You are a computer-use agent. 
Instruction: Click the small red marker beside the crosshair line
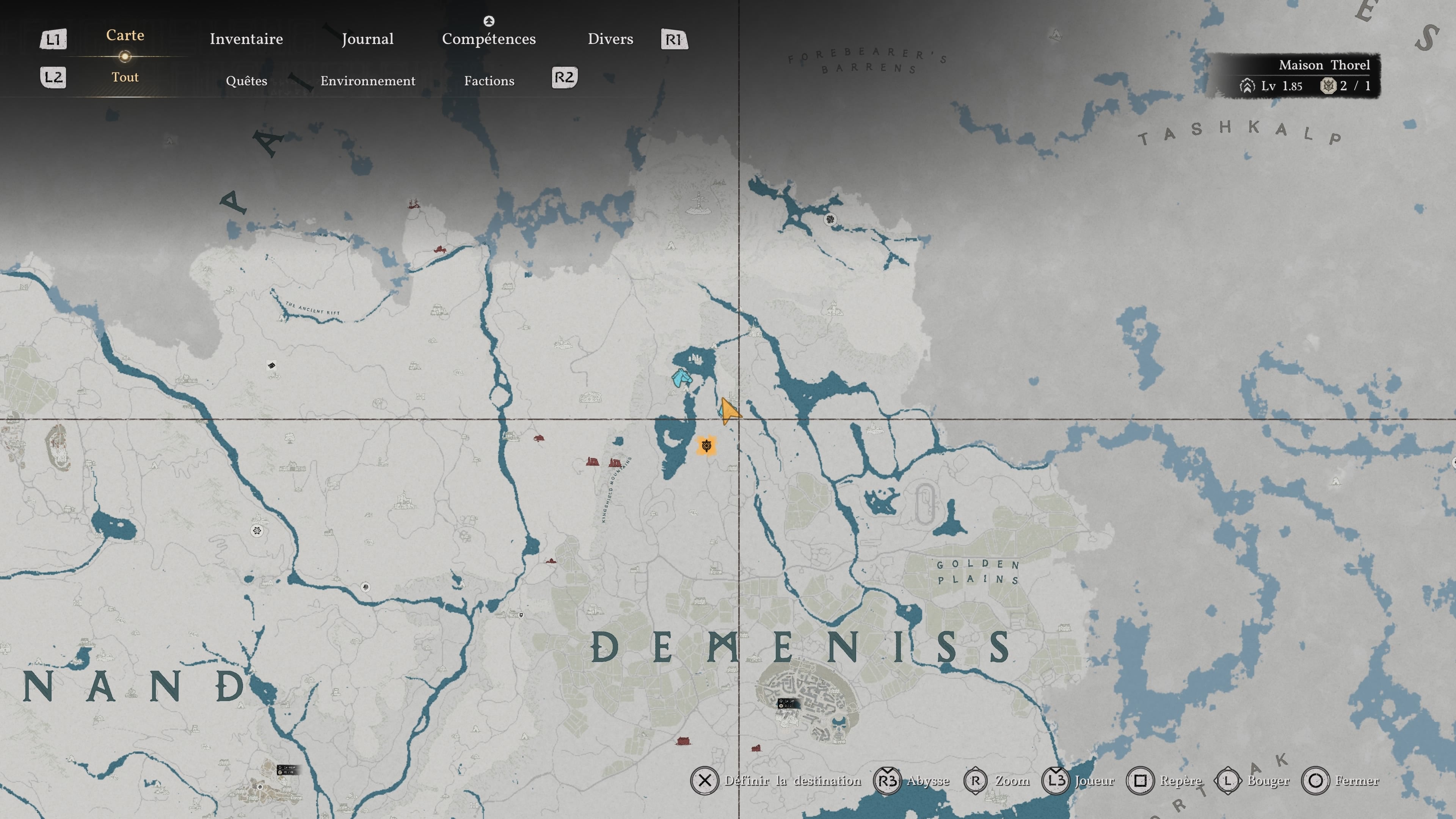(x=756, y=748)
